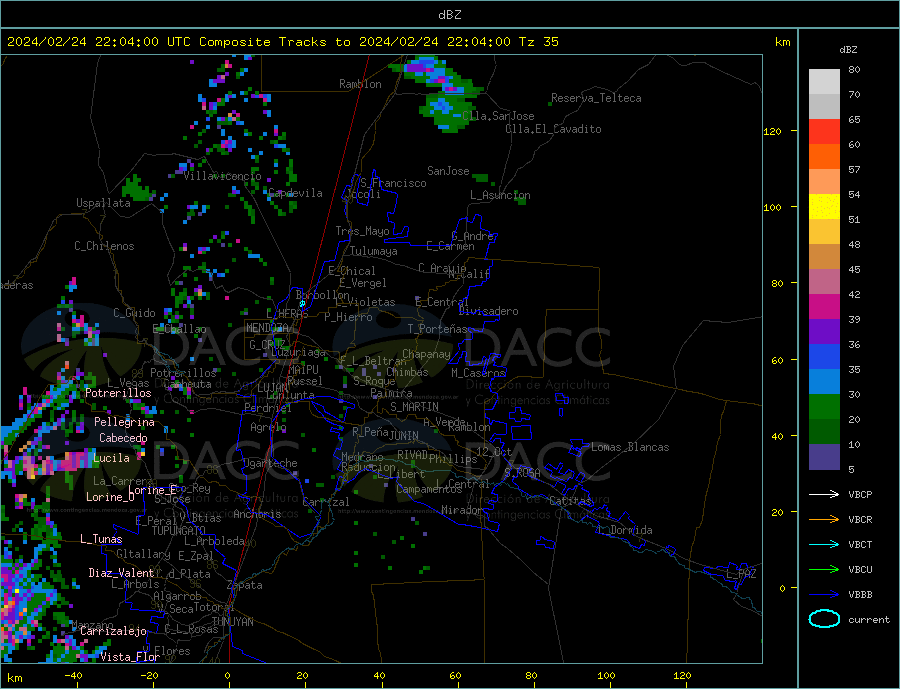The width and height of the screenshot is (900, 689).
Task: Click the 'L_Asuncion' label on map
Action: (x=500, y=195)
